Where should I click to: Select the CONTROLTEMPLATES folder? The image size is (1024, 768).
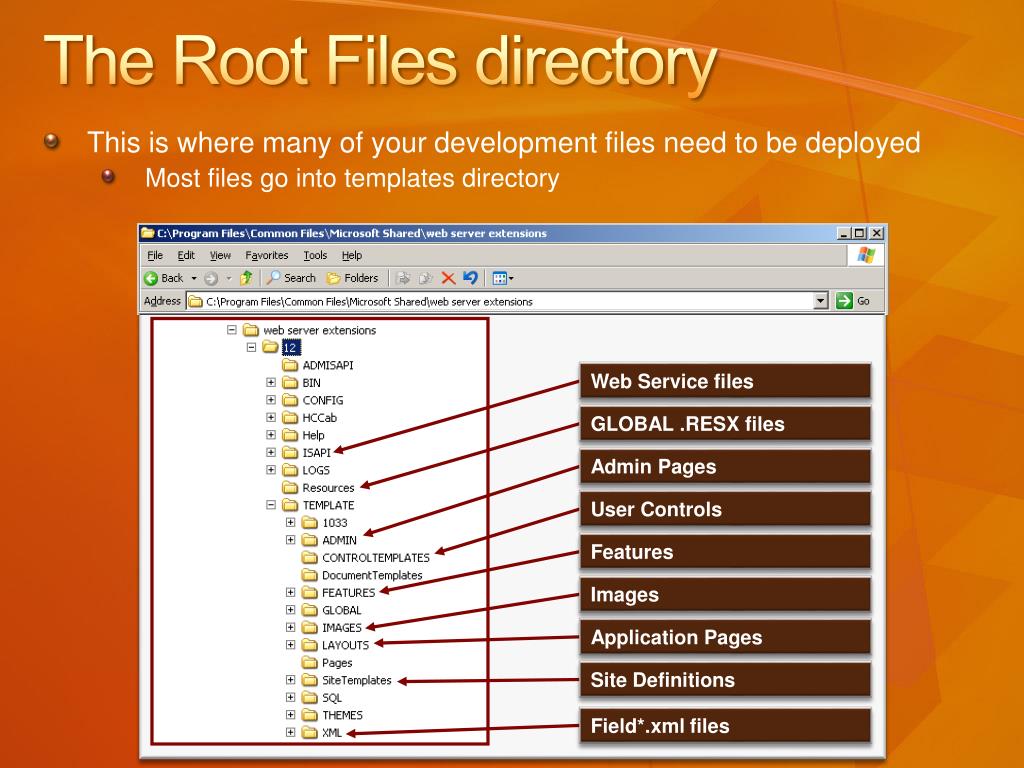(x=366, y=557)
